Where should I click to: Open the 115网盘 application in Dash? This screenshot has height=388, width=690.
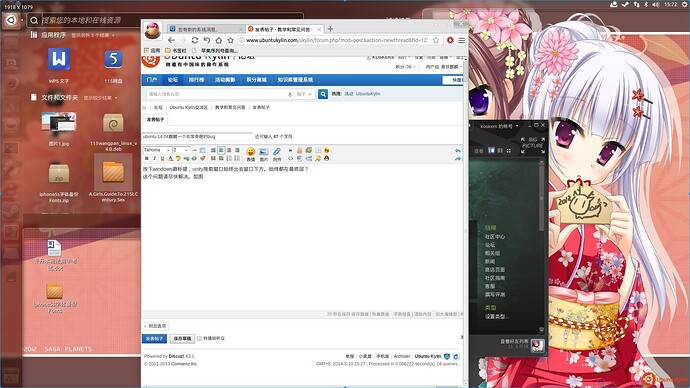click(113, 65)
